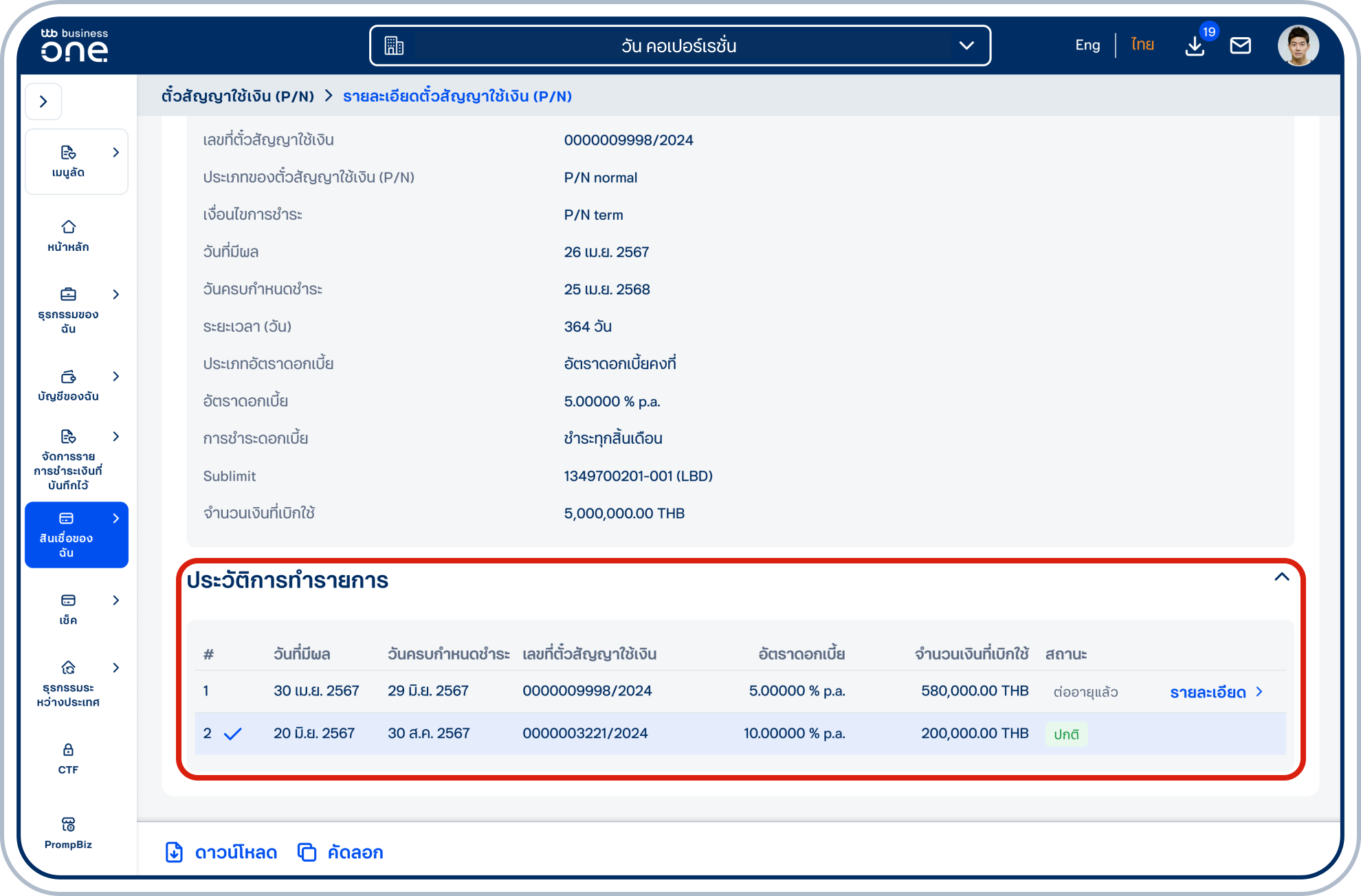1361x896 pixels.
Task: Open the สินเชื่อของฉัน menu item
Action: (x=76, y=535)
